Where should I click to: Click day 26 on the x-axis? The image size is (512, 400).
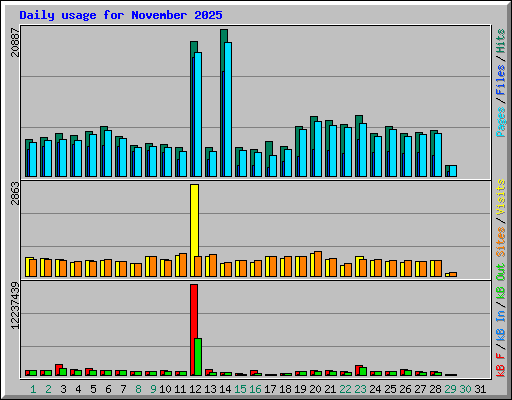pos(405,389)
